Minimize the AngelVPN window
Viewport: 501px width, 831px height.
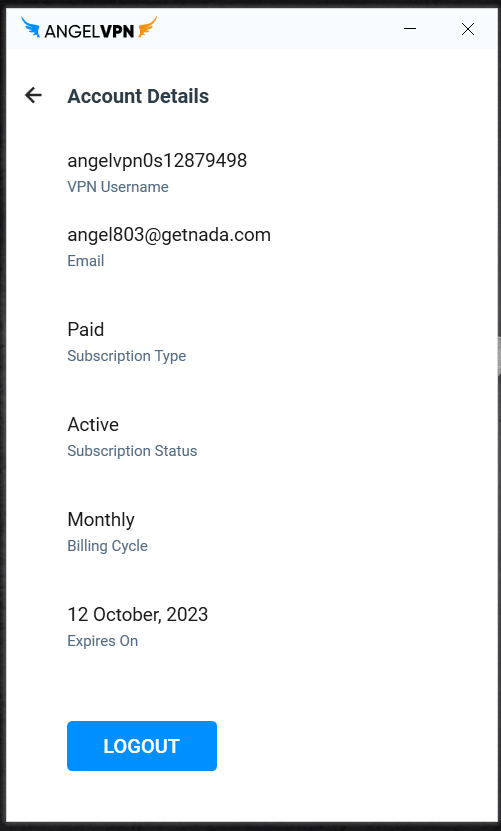point(410,29)
